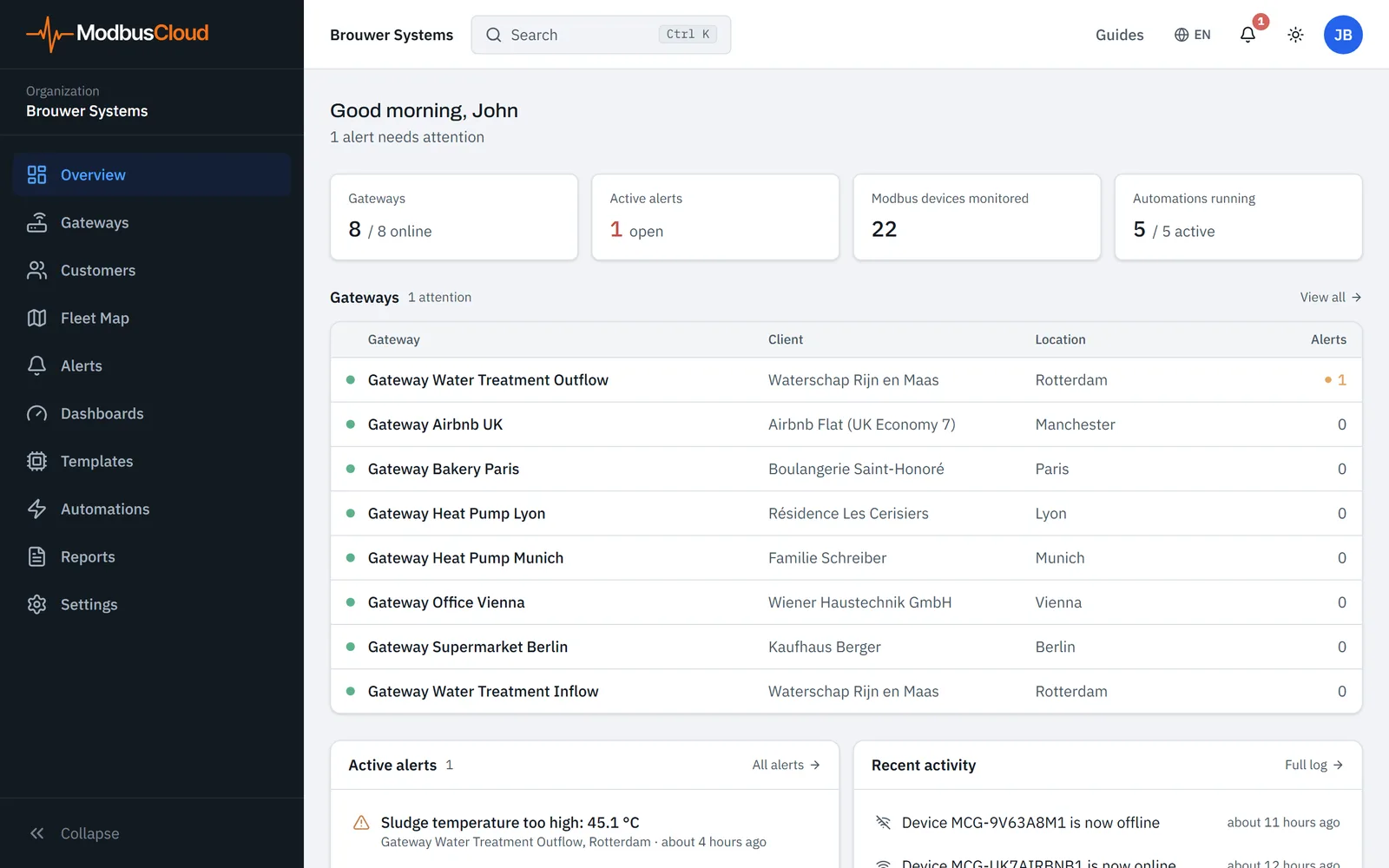1389x868 pixels.
Task: Select Gateway Bakery Paris row
Action: pos(846,469)
